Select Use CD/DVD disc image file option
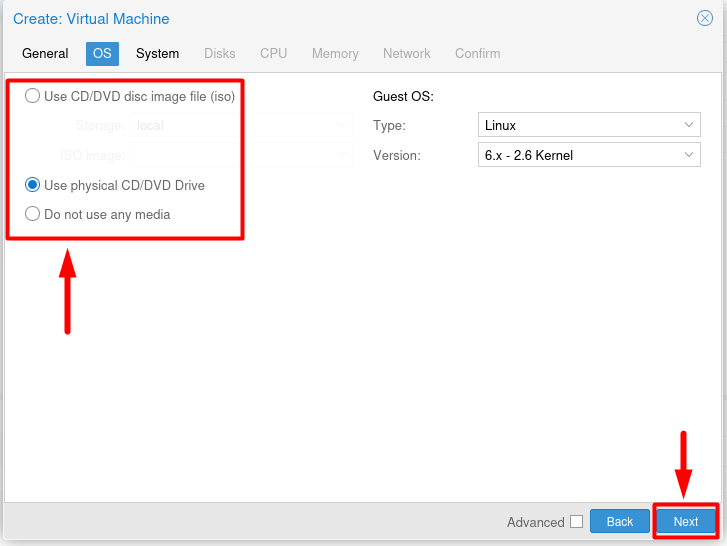This screenshot has height=546, width=727. coord(33,96)
